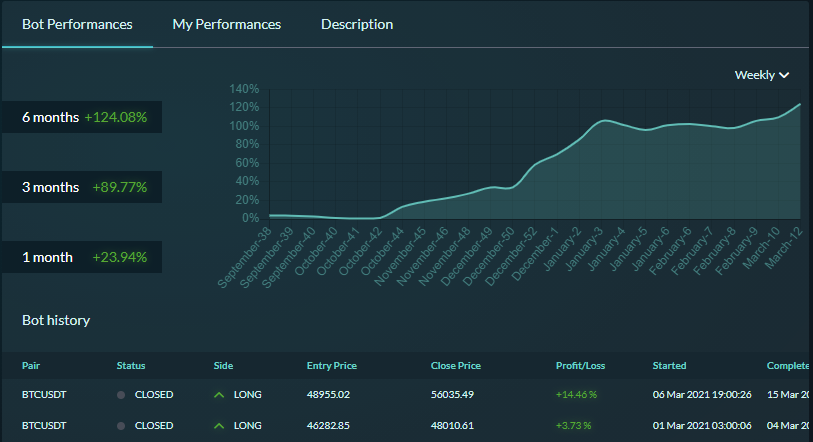Click the grey status dot for 46282.85 trade
This screenshot has height=442, width=813.
(121, 426)
